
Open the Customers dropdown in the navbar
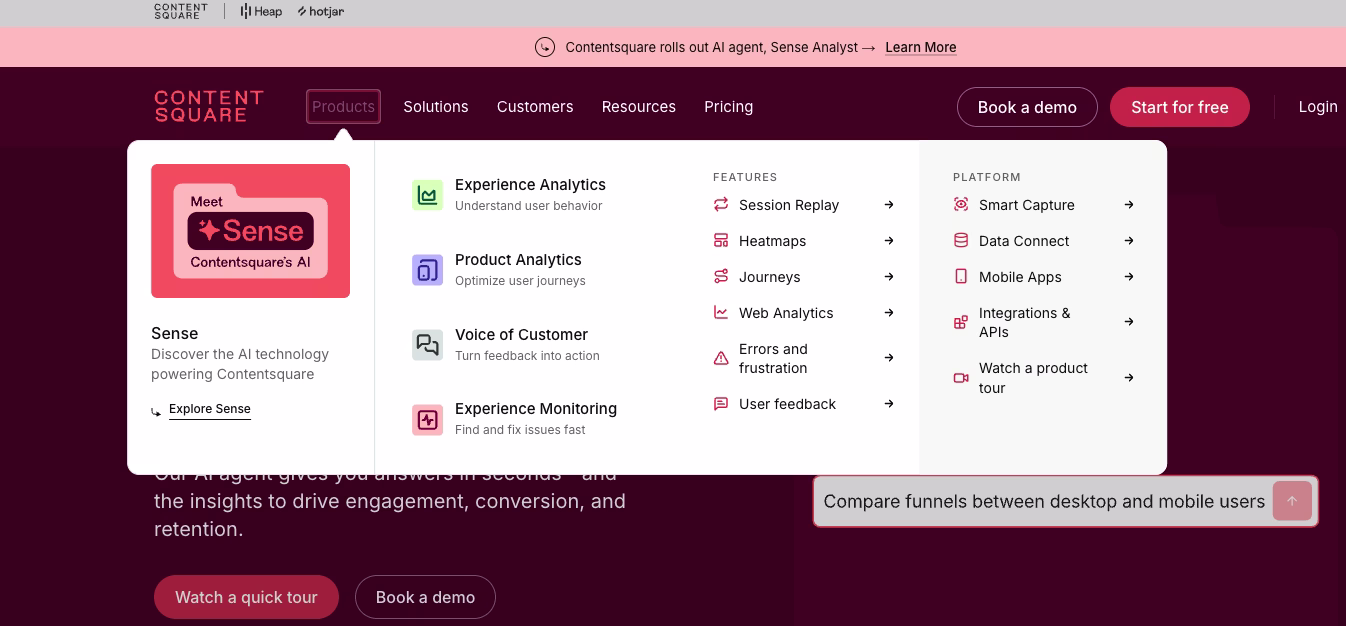point(535,107)
